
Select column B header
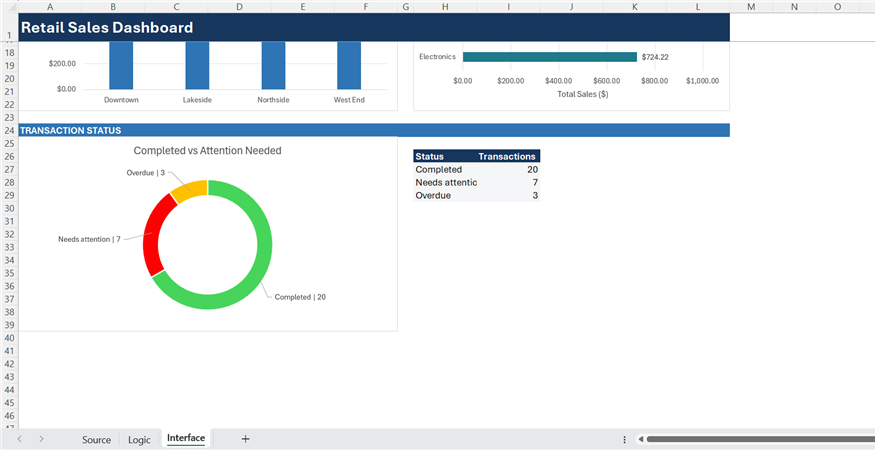(x=113, y=7)
